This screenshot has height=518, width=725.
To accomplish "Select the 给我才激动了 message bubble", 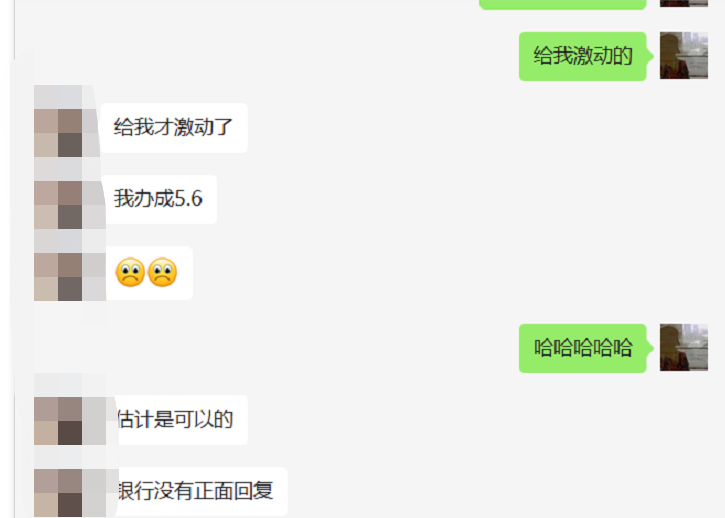I will point(174,128).
